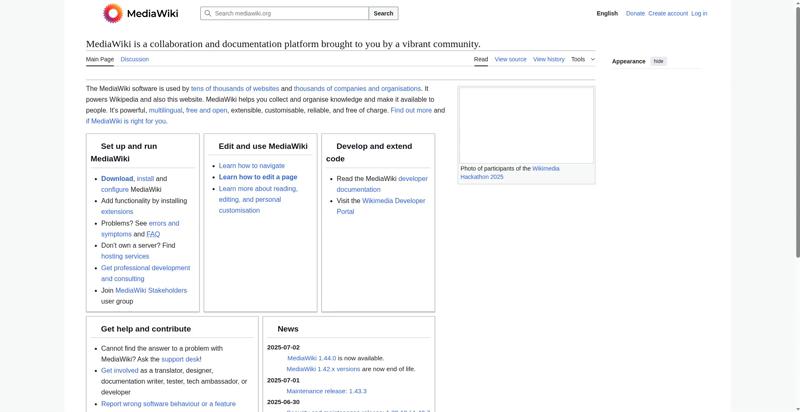Expand the Tools dropdown menu

click(583, 59)
